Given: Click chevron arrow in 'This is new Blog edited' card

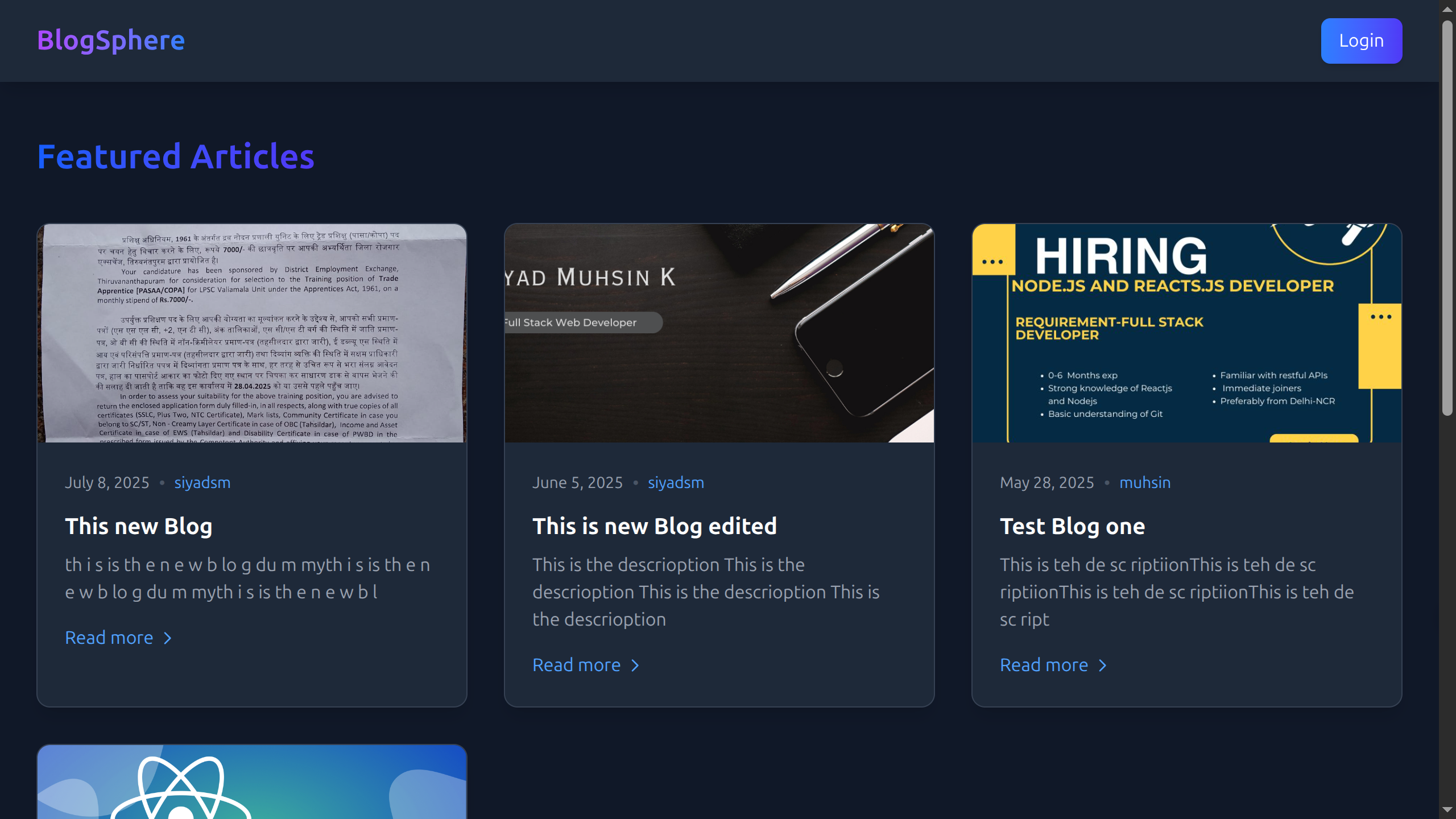Looking at the screenshot, I should [x=635, y=665].
